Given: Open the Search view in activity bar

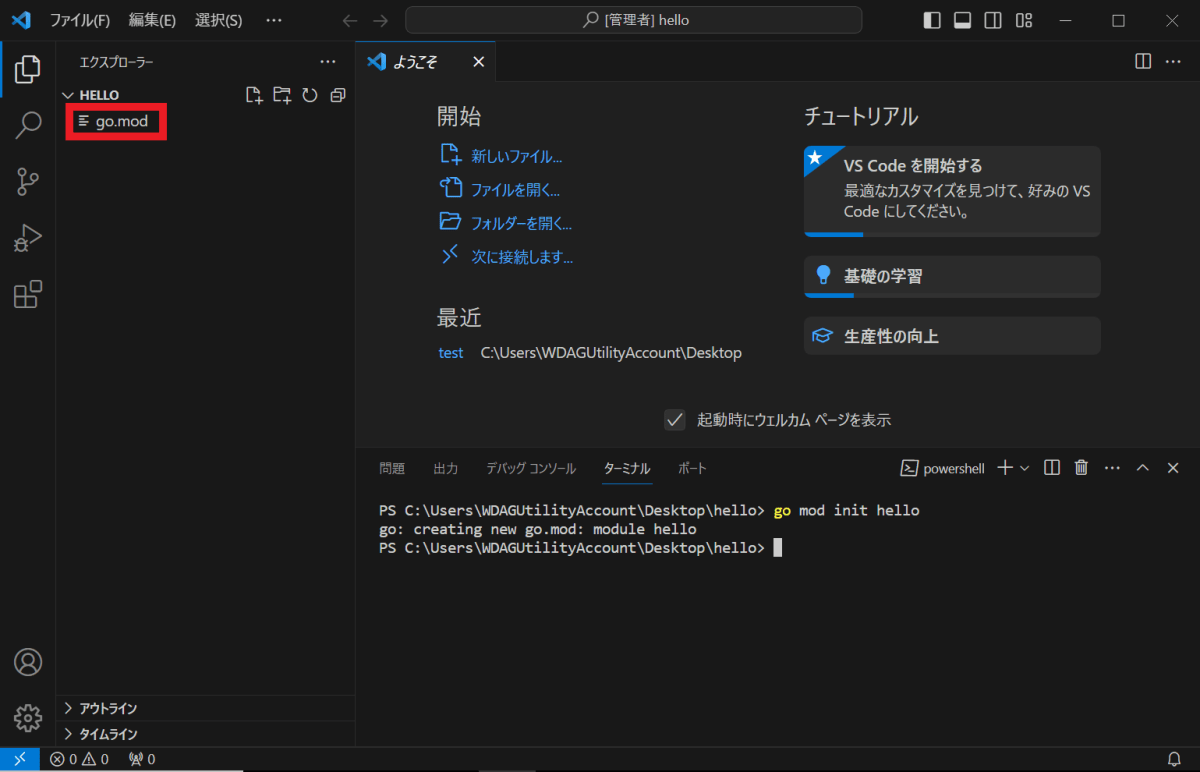Looking at the screenshot, I should [x=28, y=125].
